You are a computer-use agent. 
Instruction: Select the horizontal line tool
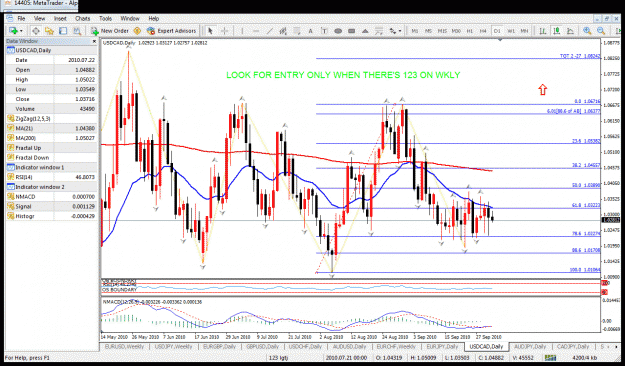[256, 31]
